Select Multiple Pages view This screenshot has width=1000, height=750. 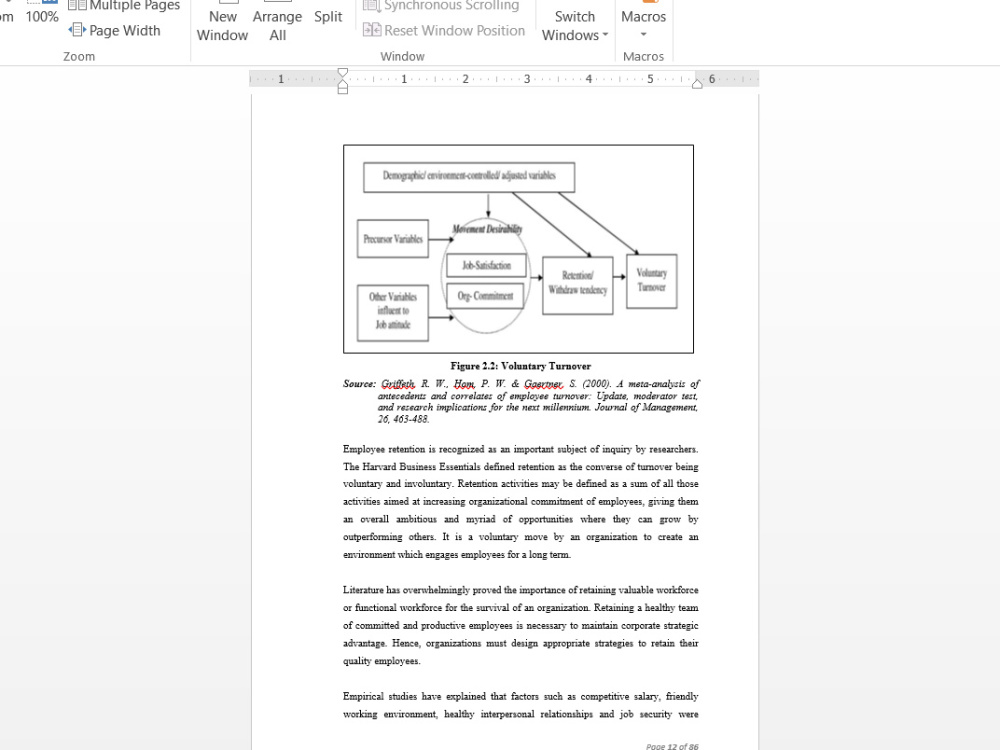click(124, 6)
